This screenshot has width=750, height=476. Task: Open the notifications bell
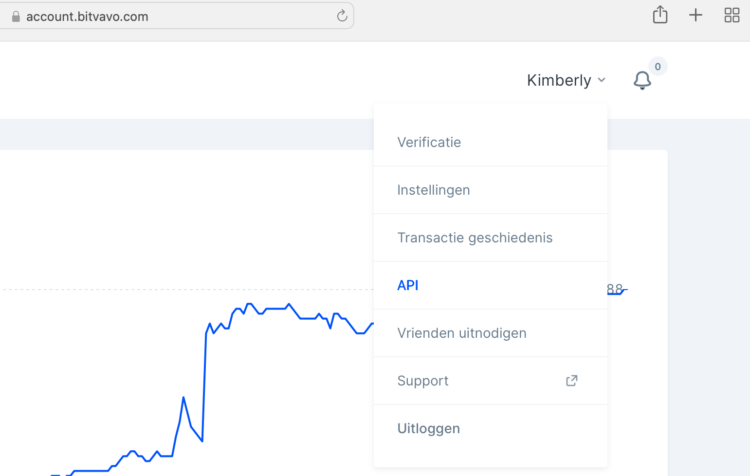click(x=642, y=81)
